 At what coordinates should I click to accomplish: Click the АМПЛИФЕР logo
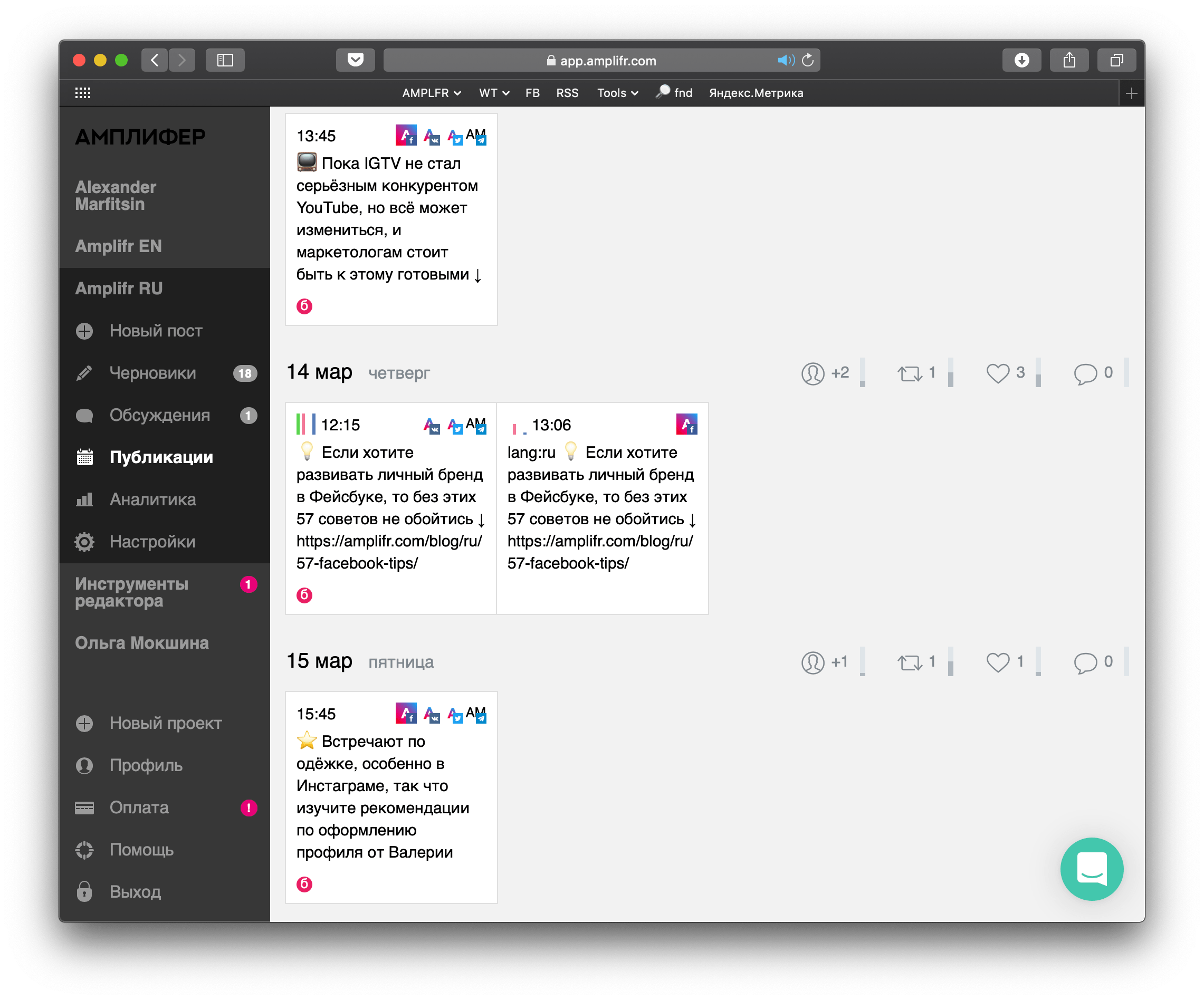coord(140,137)
